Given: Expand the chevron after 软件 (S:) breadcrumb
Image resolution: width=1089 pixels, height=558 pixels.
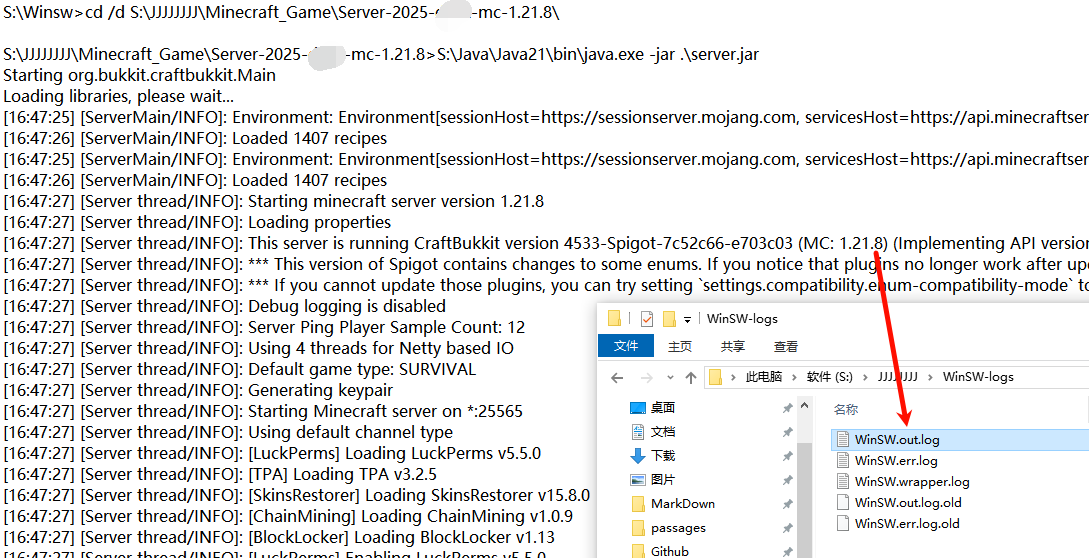Looking at the screenshot, I should click(866, 377).
